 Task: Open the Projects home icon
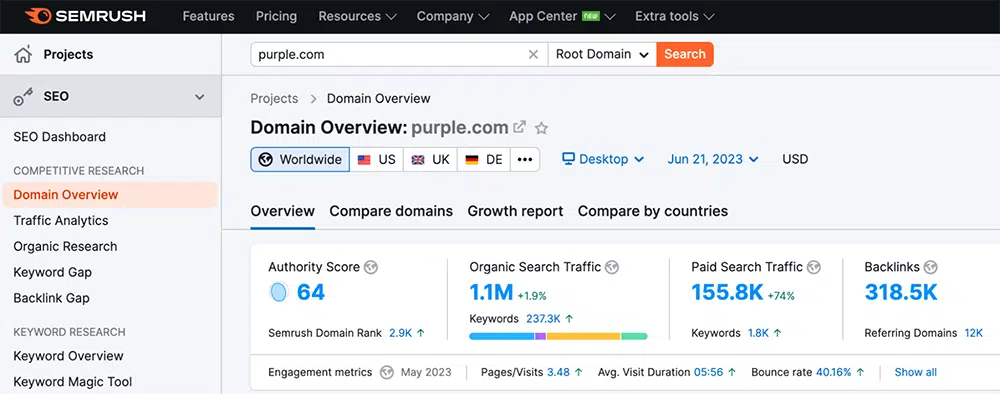23,55
